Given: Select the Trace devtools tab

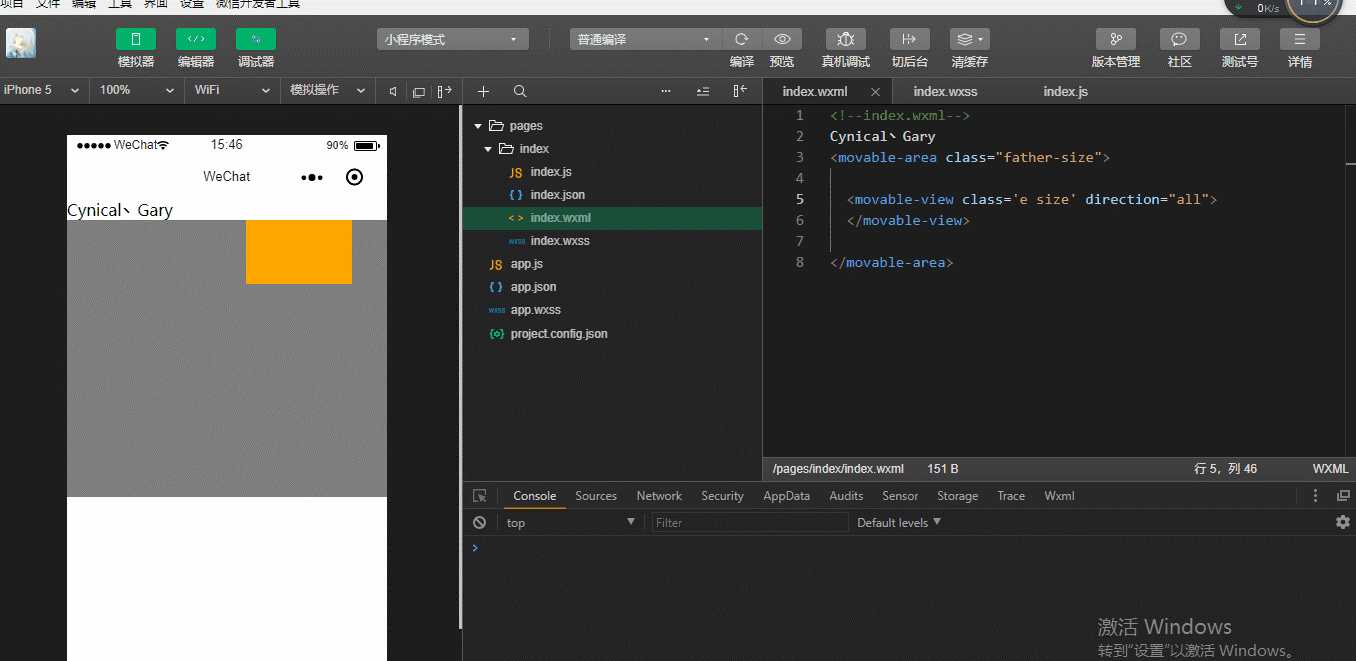Looking at the screenshot, I should (1011, 496).
